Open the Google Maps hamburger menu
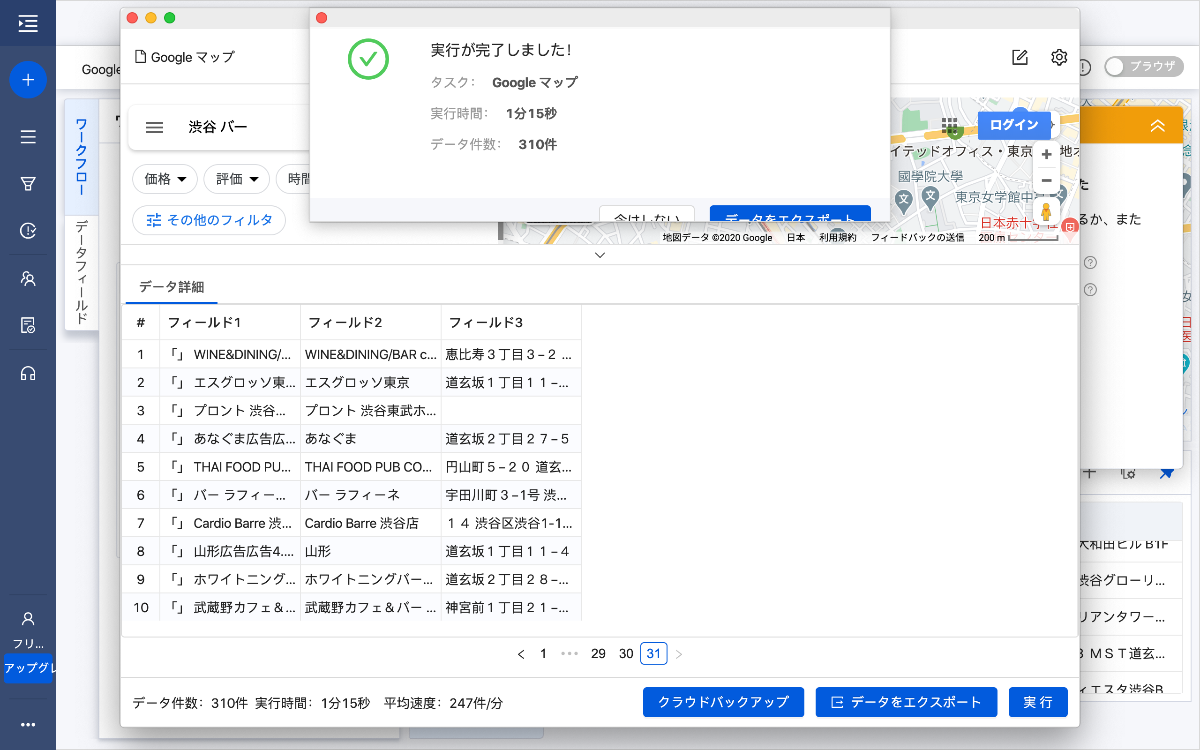 coord(154,127)
